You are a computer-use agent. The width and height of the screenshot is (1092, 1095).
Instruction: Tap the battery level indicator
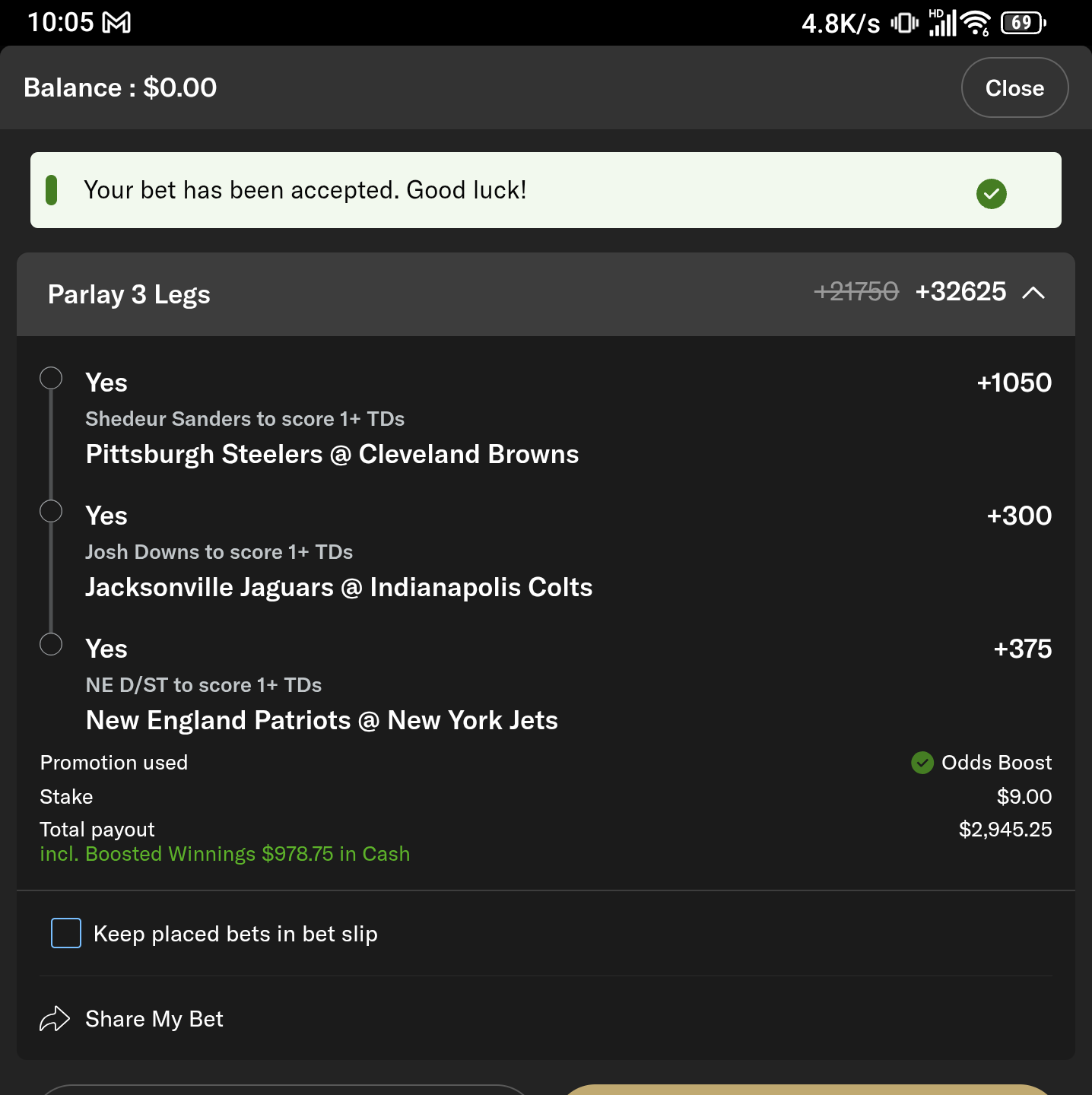click(1023, 23)
